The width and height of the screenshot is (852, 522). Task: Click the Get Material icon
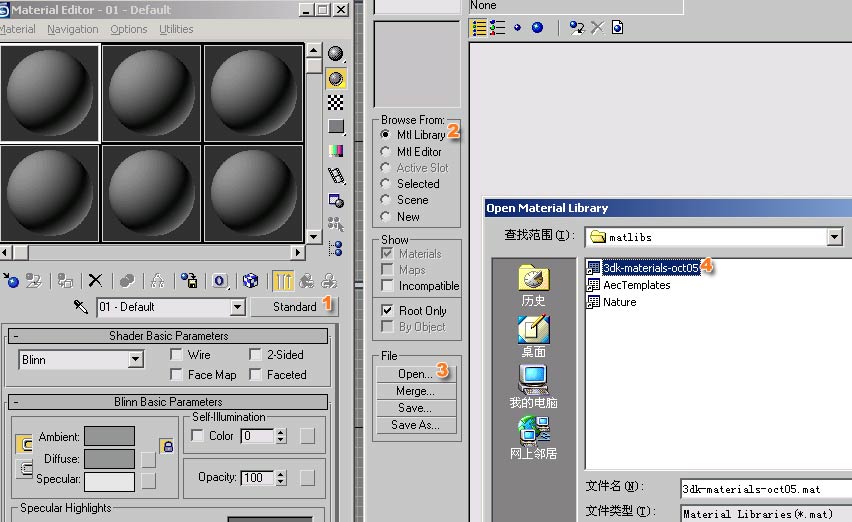pos(11,281)
